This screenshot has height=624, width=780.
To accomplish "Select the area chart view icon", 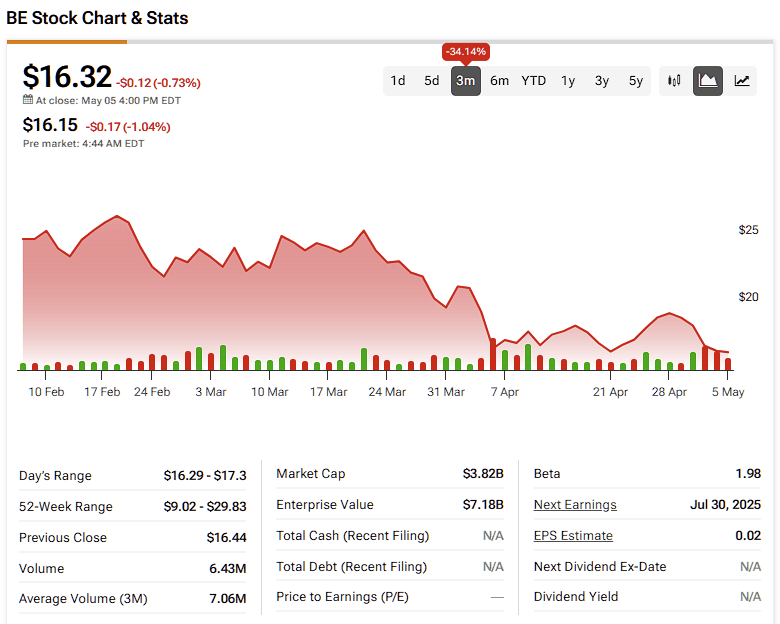I will pos(708,81).
